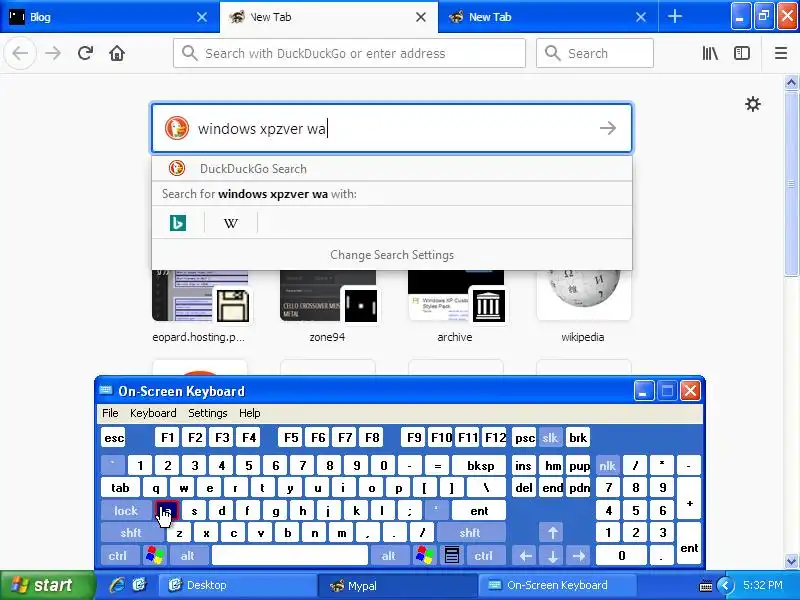Screen dimensions: 800x600
Task: Toggle the right shft key
Action: [x=470, y=533]
